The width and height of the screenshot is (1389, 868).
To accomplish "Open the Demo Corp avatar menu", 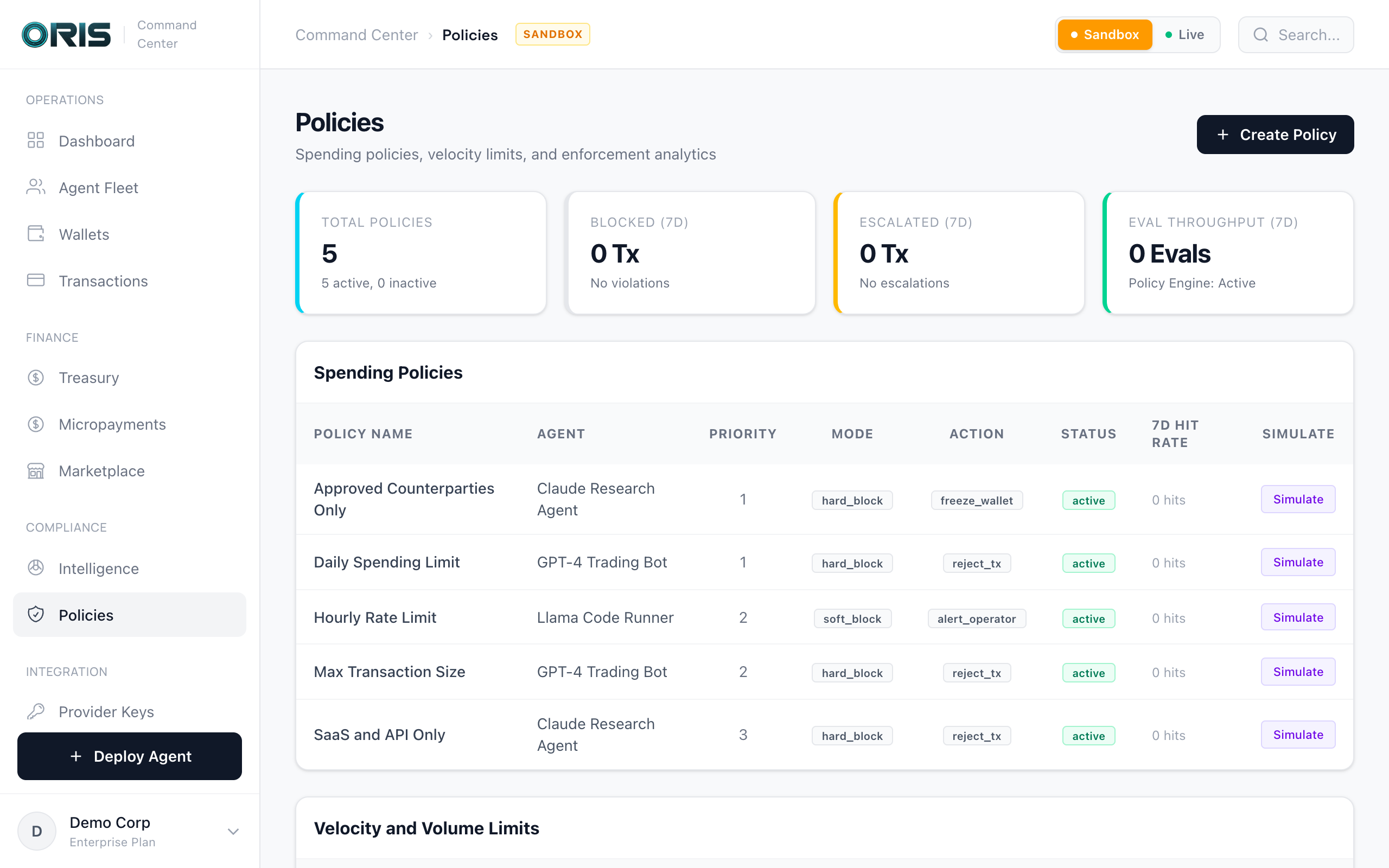I will (37, 831).
